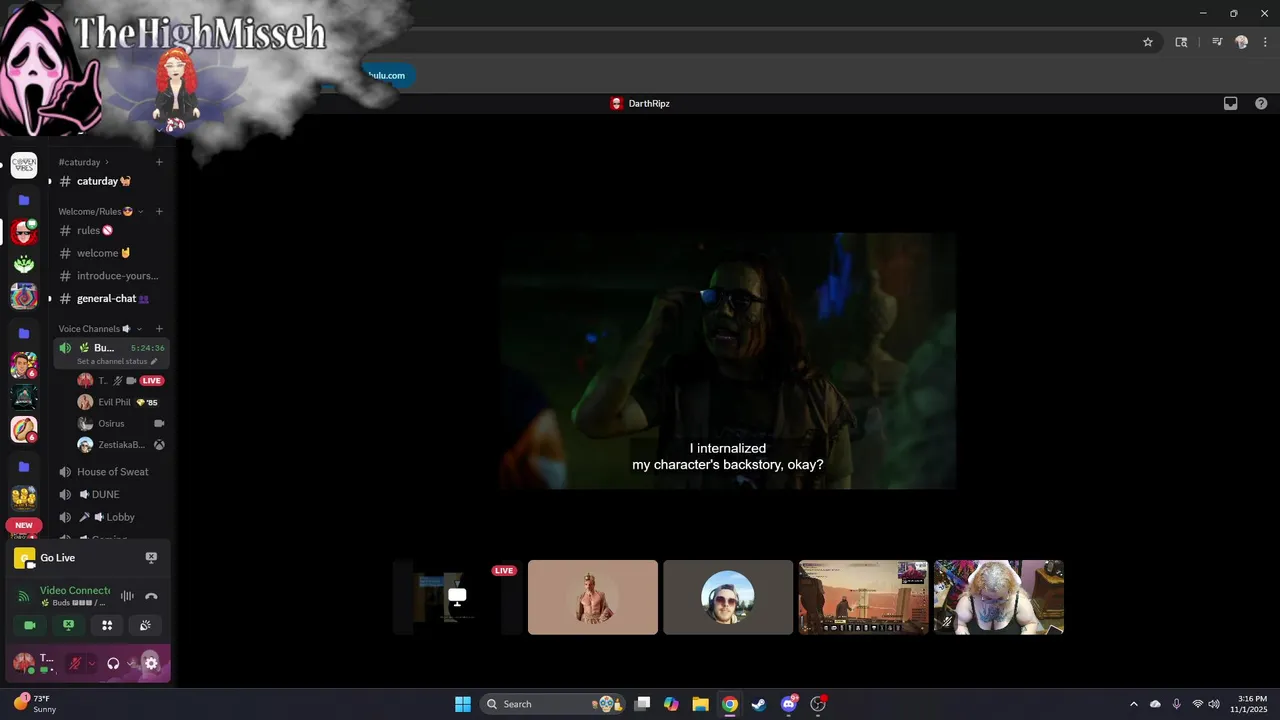Screen dimensions: 1280x720
Task: Open the weather widget showing 73°F
Action: [35, 704]
